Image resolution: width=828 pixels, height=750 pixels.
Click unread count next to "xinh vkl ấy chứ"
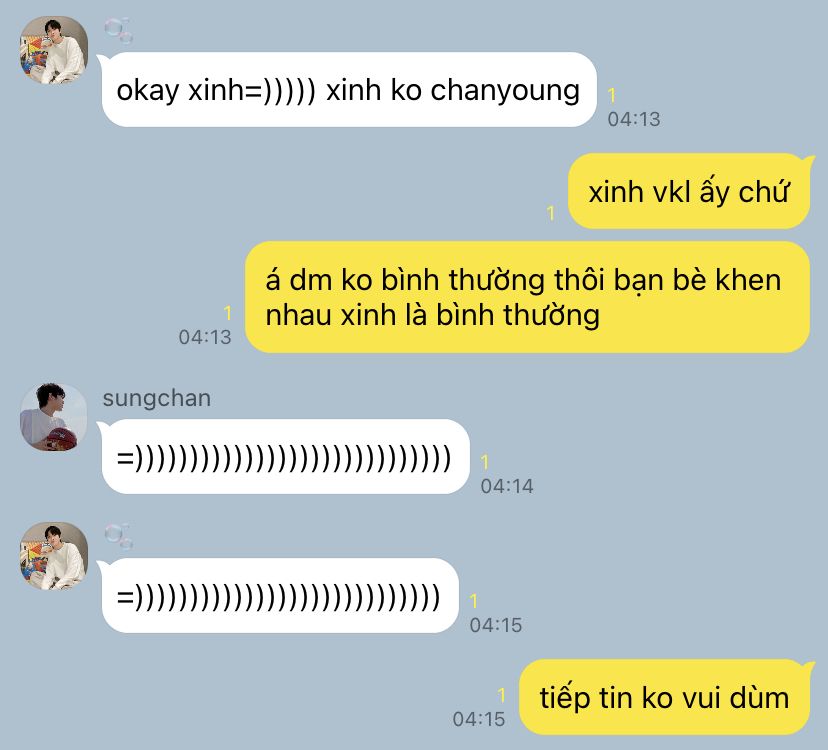(551, 213)
